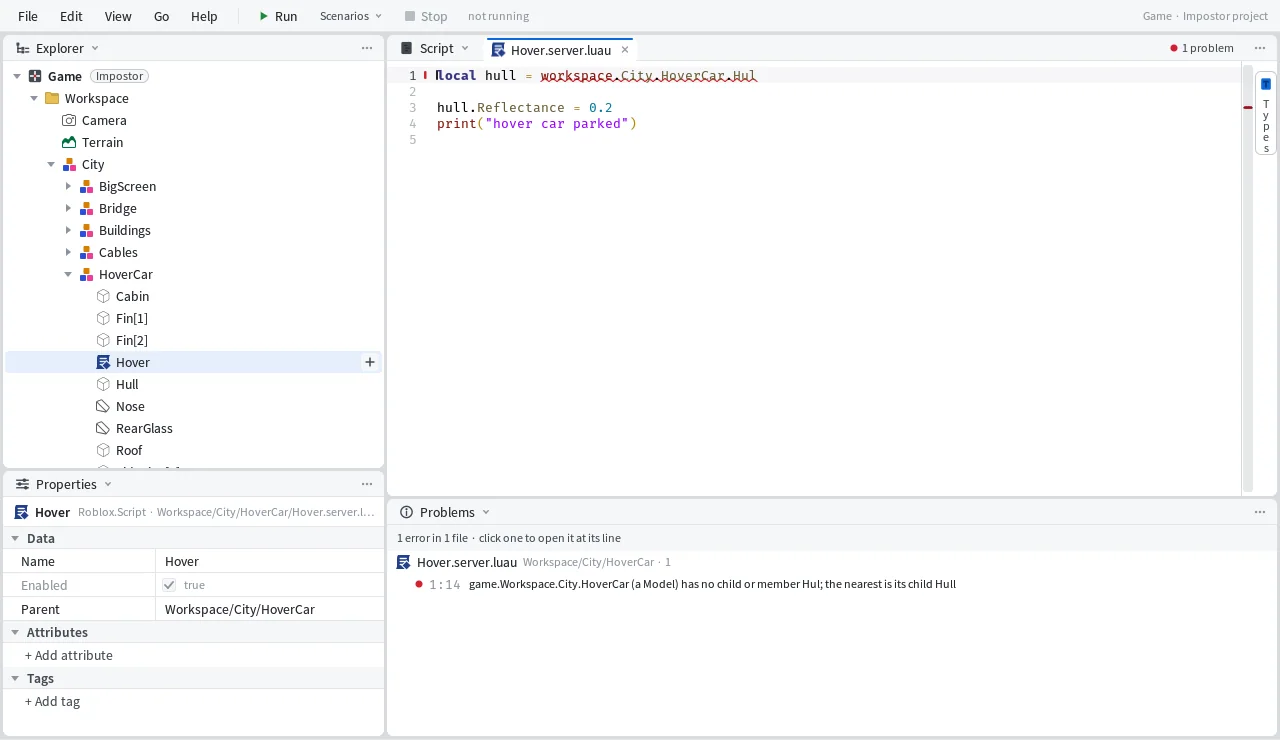Image resolution: width=1280 pixels, height=740 pixels.
Task: Expand the BigScreen model
Action: (x=68, y=186)
